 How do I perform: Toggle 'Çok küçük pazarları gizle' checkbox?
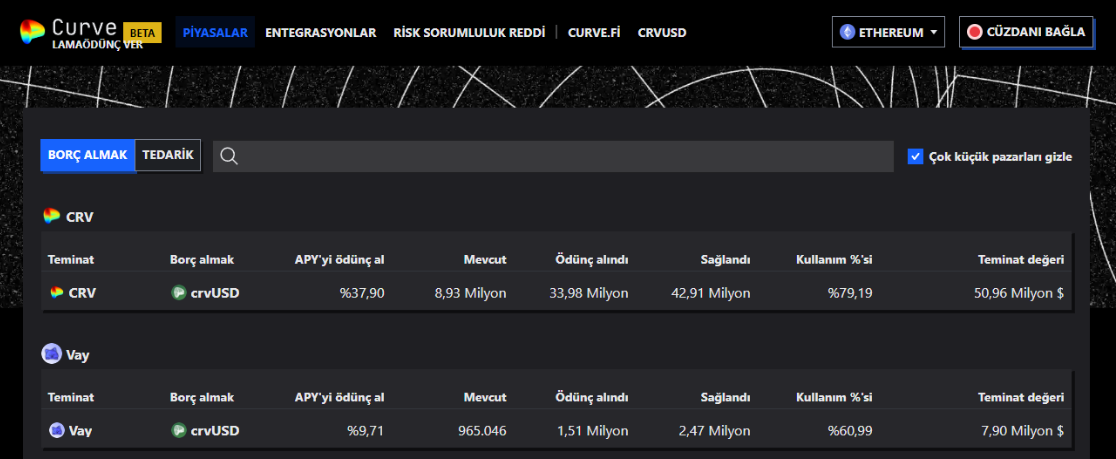(x=915, y=157)
